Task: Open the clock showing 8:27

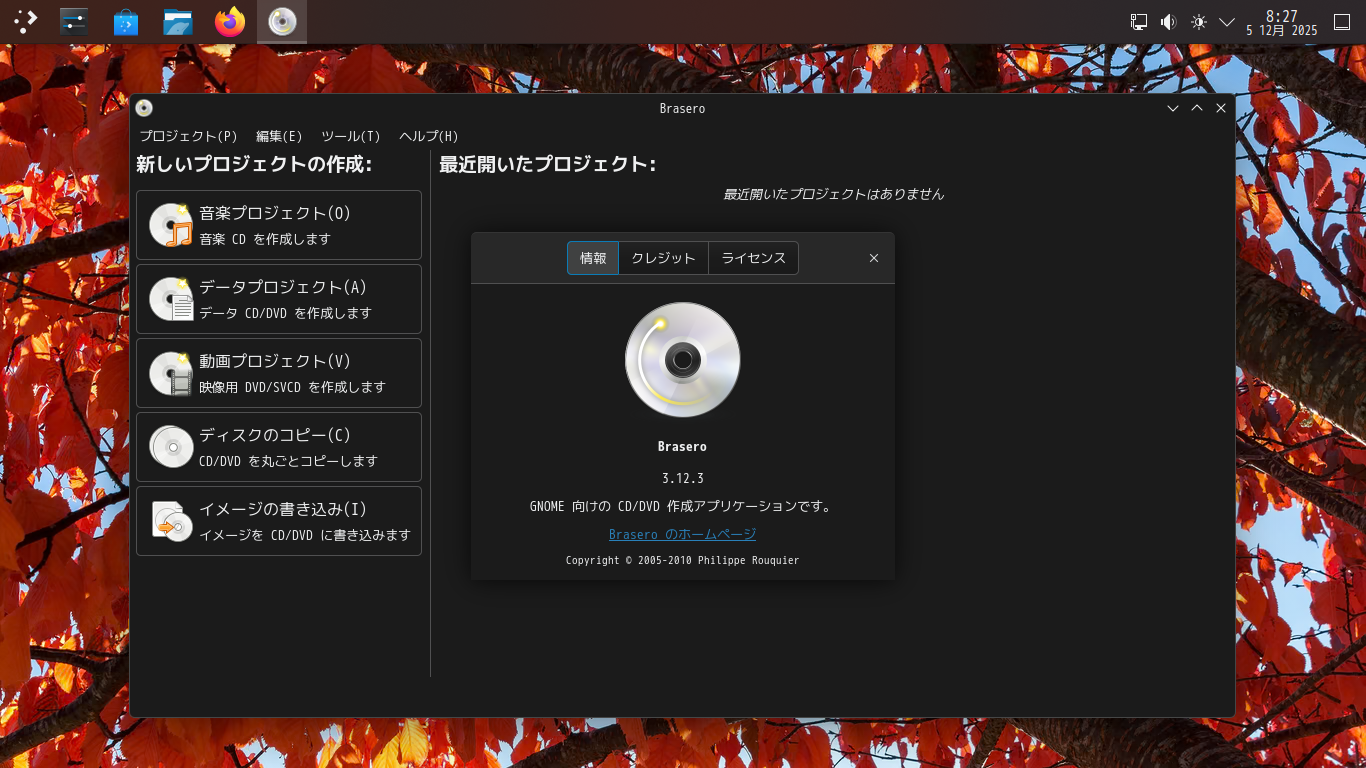Action: (x=1282, y=22)
